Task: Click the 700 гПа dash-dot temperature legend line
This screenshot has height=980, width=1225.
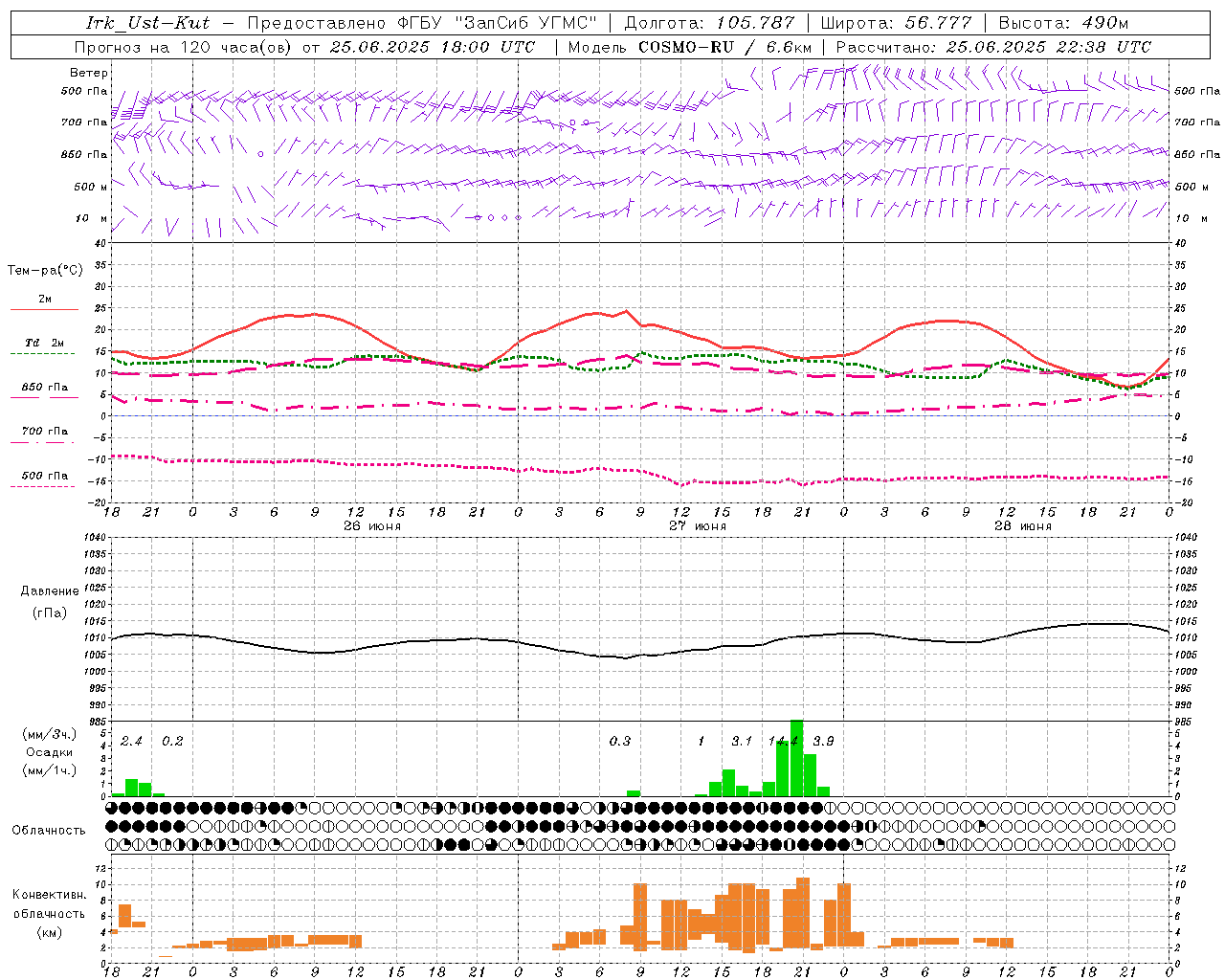Action: click(x=44, y=442)
